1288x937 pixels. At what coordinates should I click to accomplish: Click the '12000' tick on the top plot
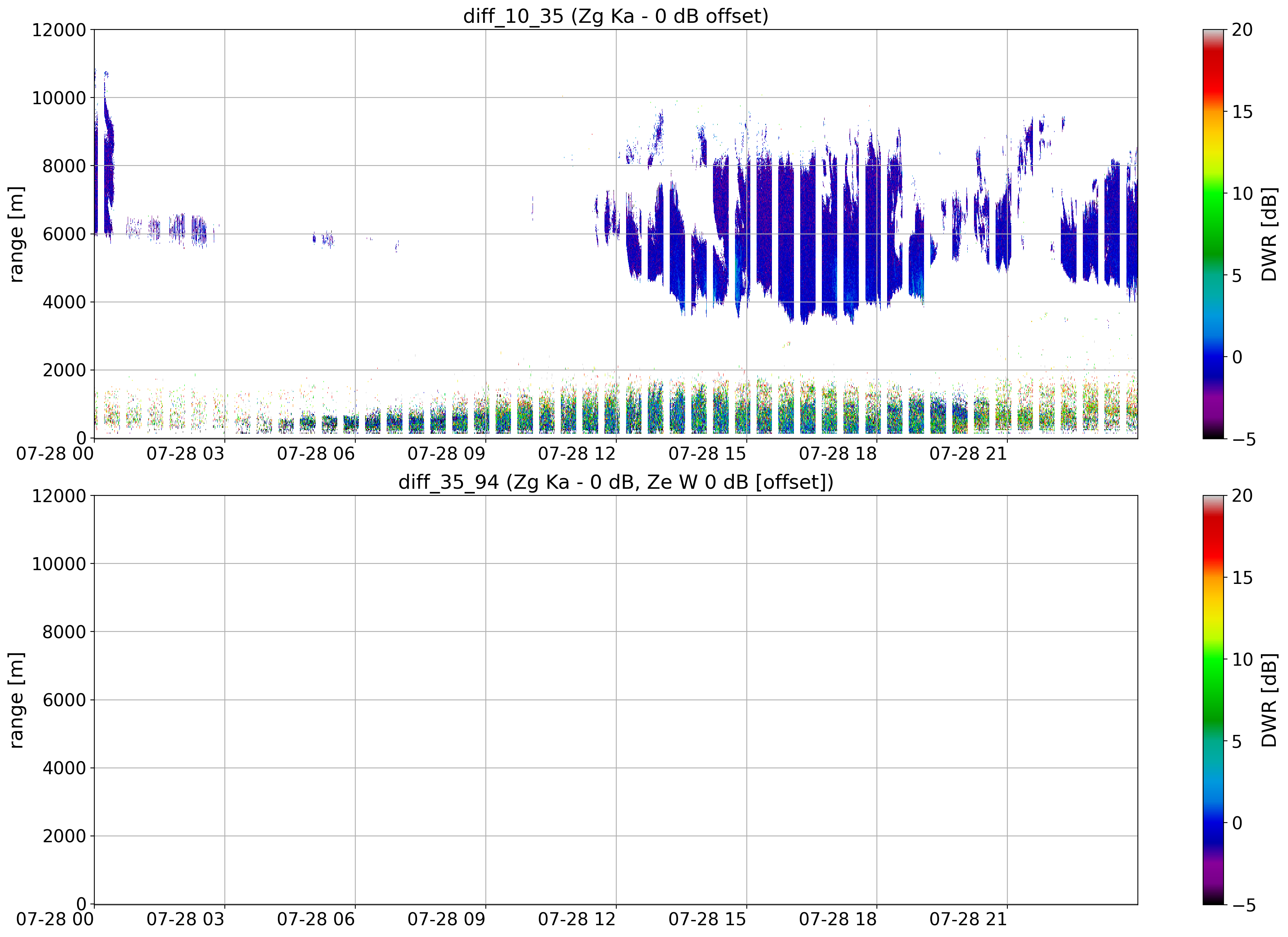coord(59,29)
